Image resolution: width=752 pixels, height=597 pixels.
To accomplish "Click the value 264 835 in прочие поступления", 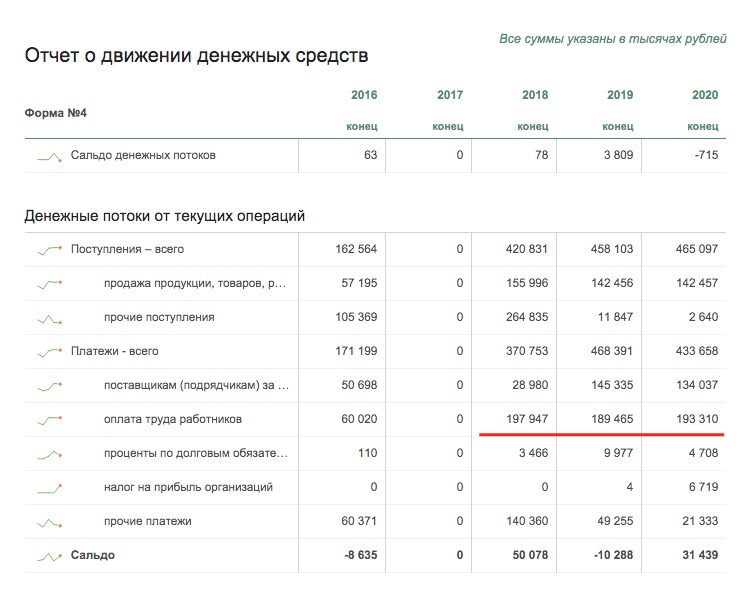I will [527, 317].
